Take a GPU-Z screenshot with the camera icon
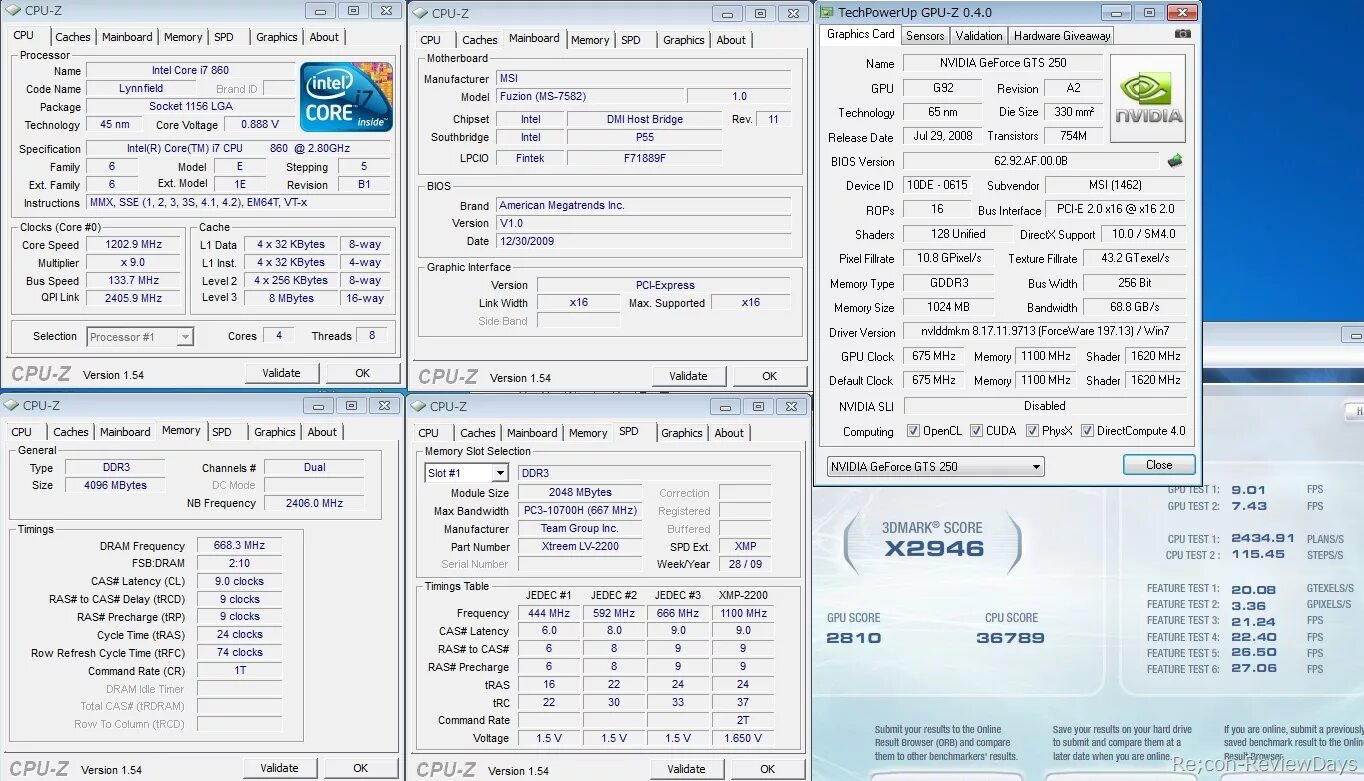 pos(1183,33)
